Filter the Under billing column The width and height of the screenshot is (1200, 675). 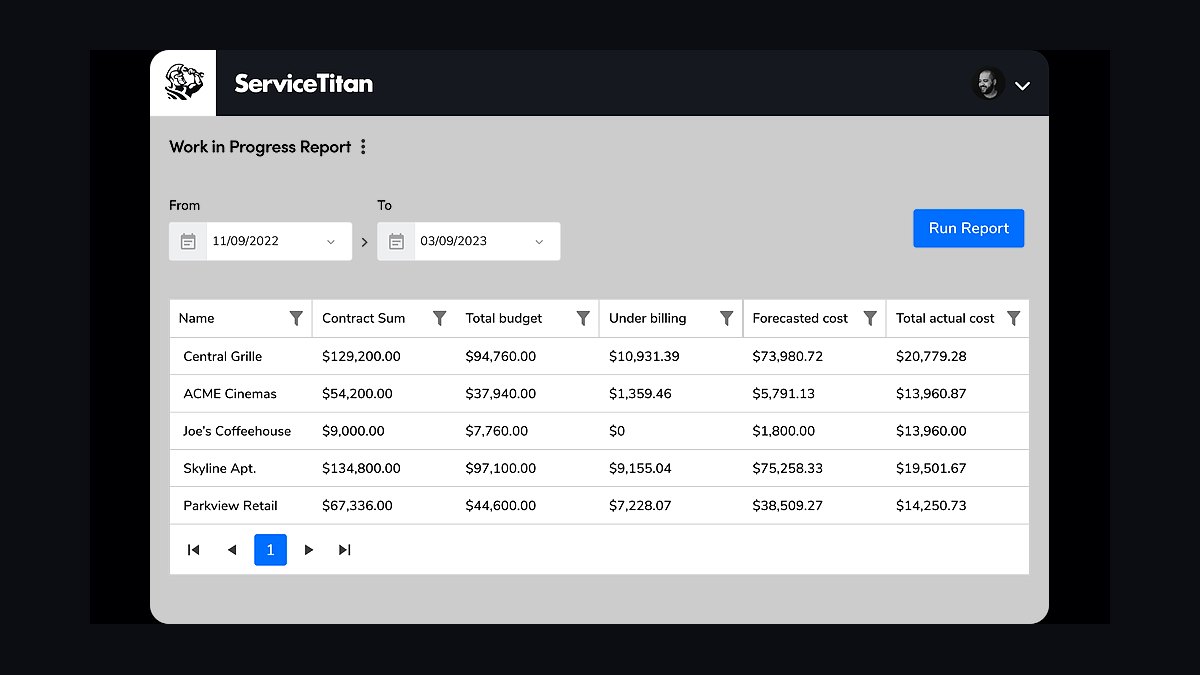pyautogui.click(x=727, y=318)
